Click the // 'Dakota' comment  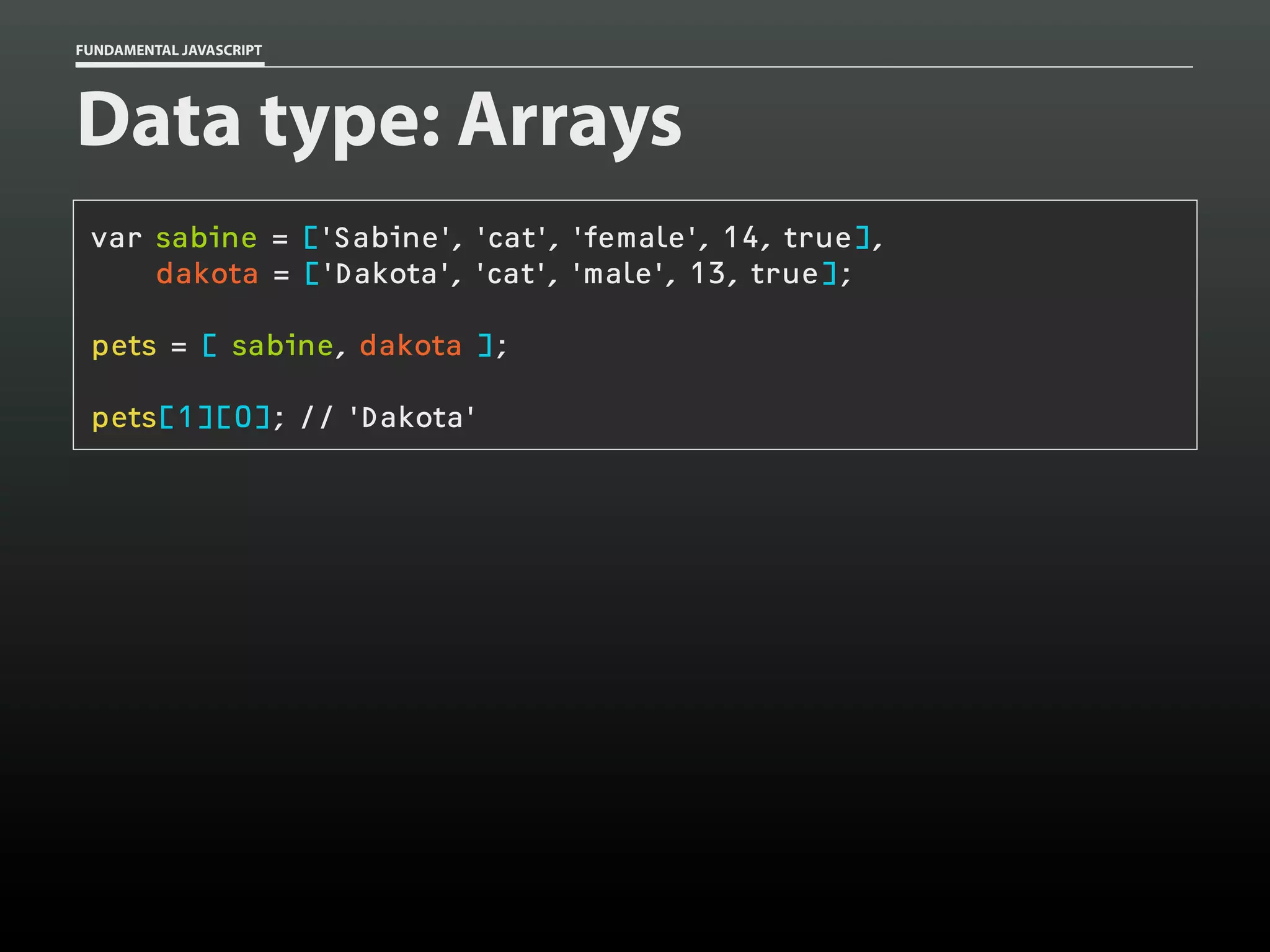388,418
